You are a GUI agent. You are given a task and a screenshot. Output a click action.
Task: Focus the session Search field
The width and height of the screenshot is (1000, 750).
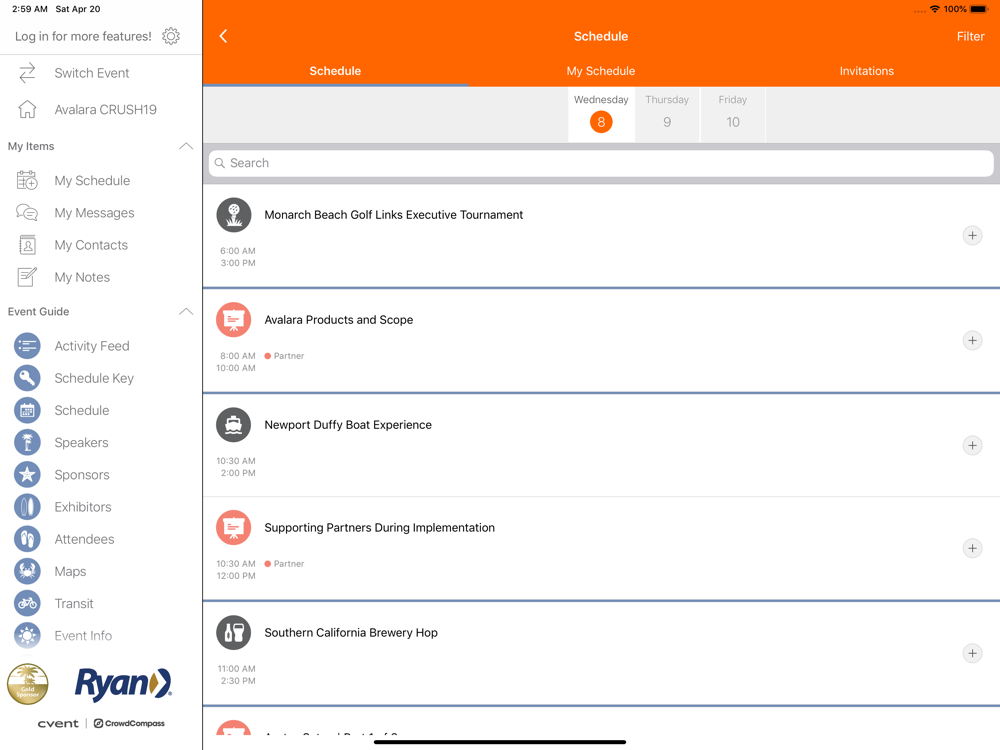(601, 163)
